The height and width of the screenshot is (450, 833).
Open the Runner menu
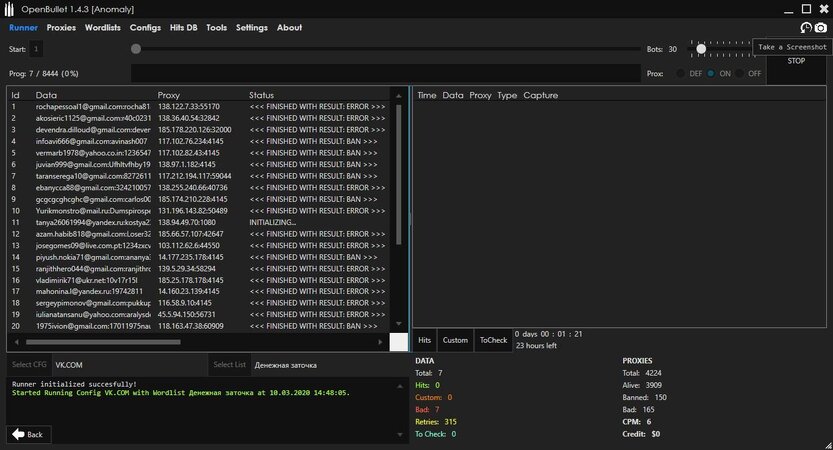point(23,28)
